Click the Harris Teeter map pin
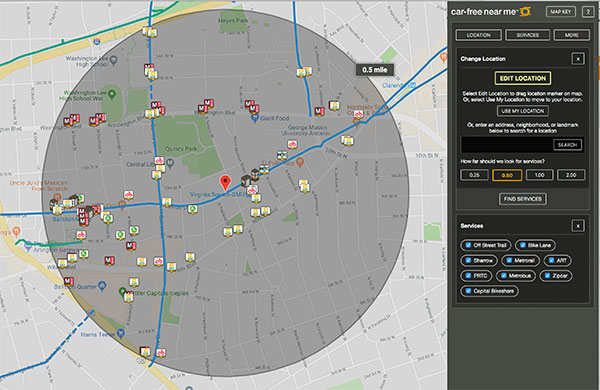Image resolution: width=600 pixels, height=390 pixels. click(x=121, y=334)
